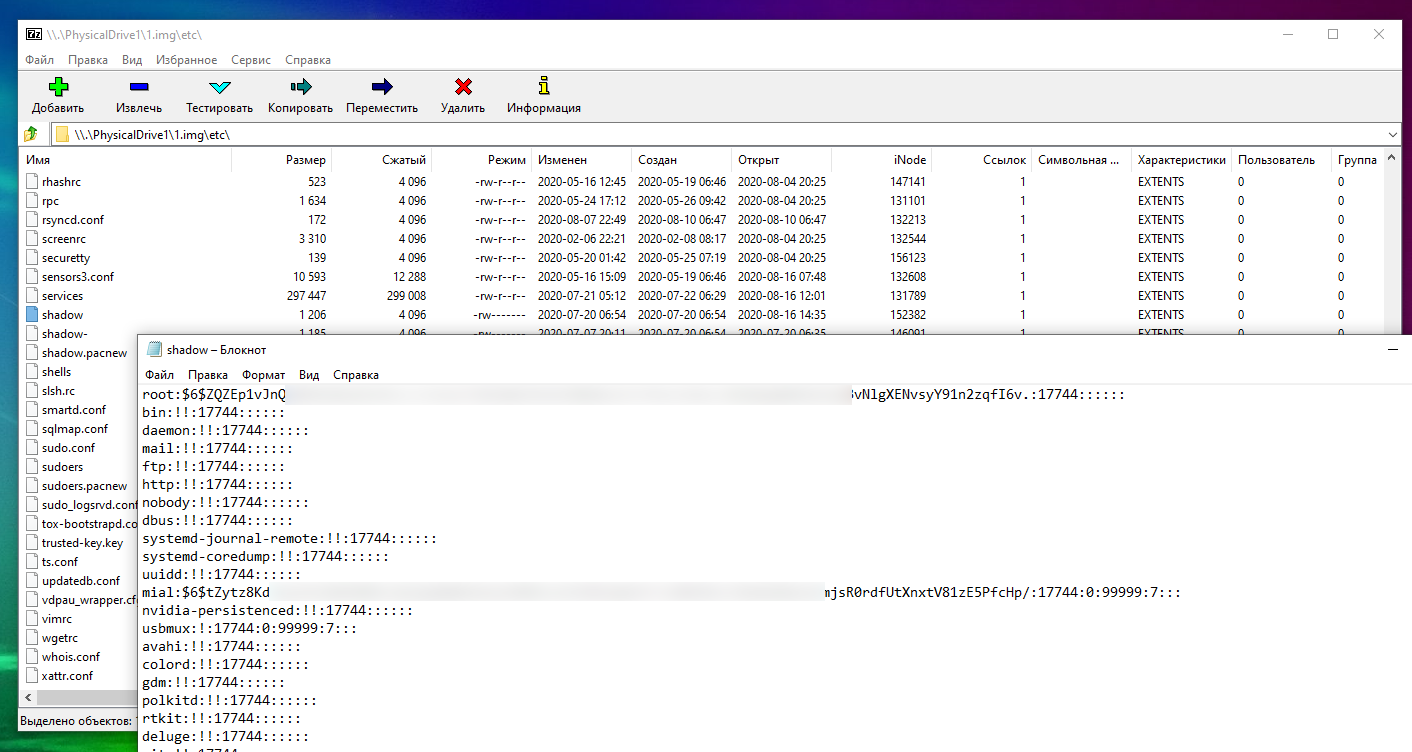Run the Тестировать (Test) toolbar icon
The width and height of the screenshot is (1412, 752).
click(x=219, y=87)
